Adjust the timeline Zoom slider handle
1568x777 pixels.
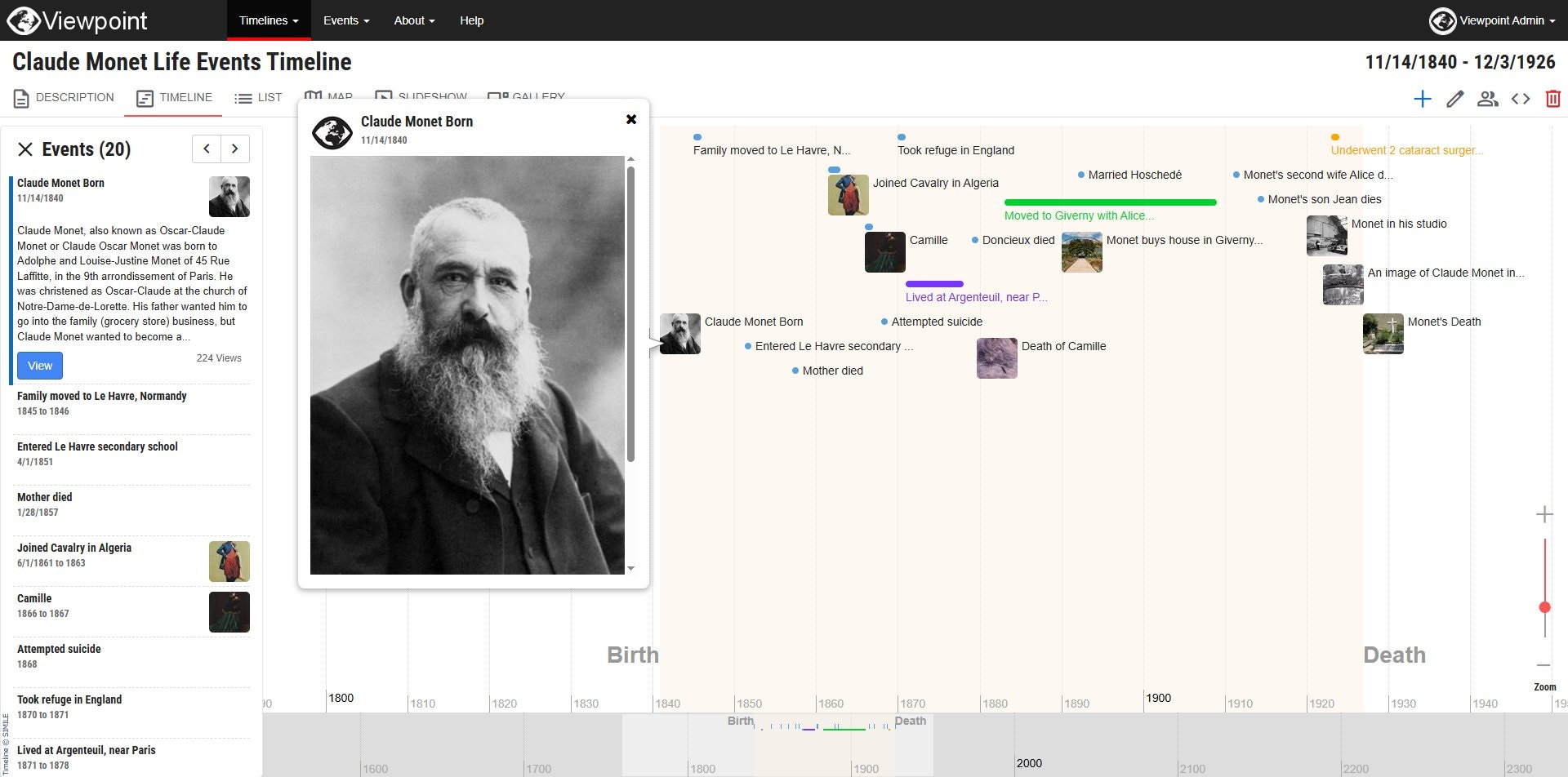pos(1545,606)
